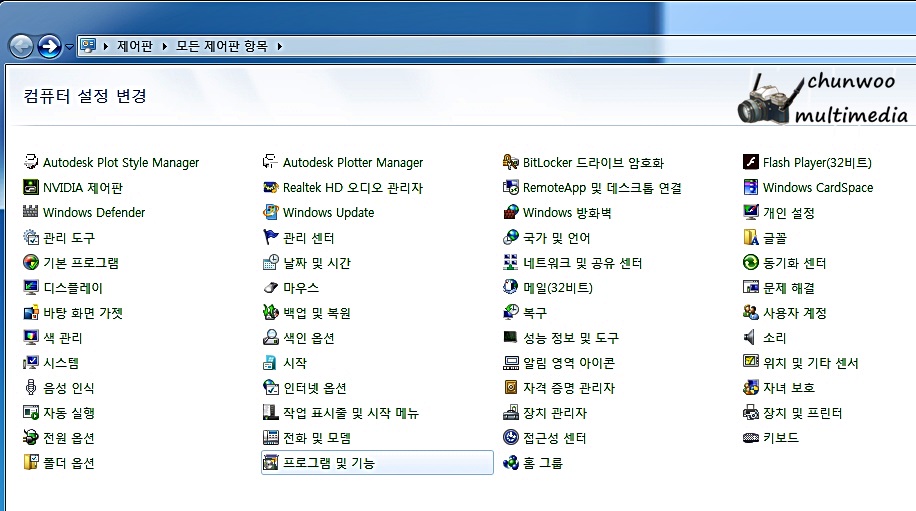916x511 pixels.
Task: Click the 홈 그룹 icon
Action: (x=511, y=463)
